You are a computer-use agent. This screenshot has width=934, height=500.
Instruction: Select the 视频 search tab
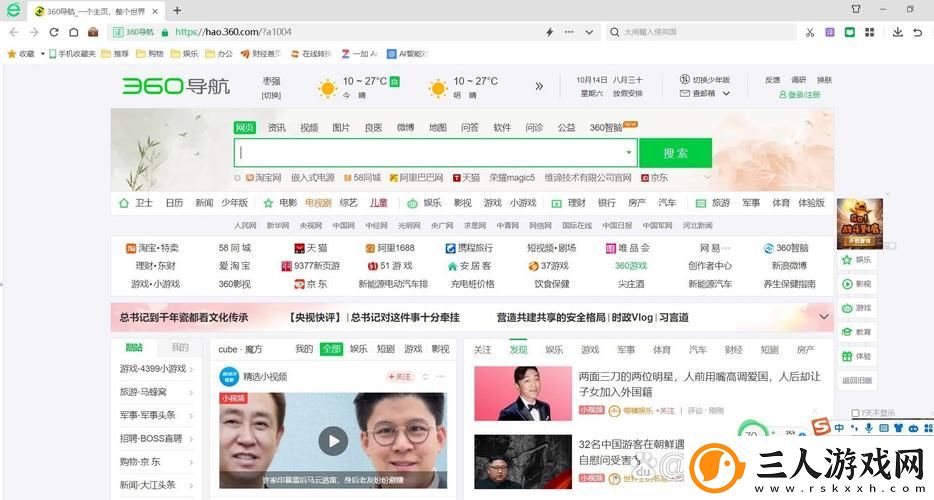309,128
